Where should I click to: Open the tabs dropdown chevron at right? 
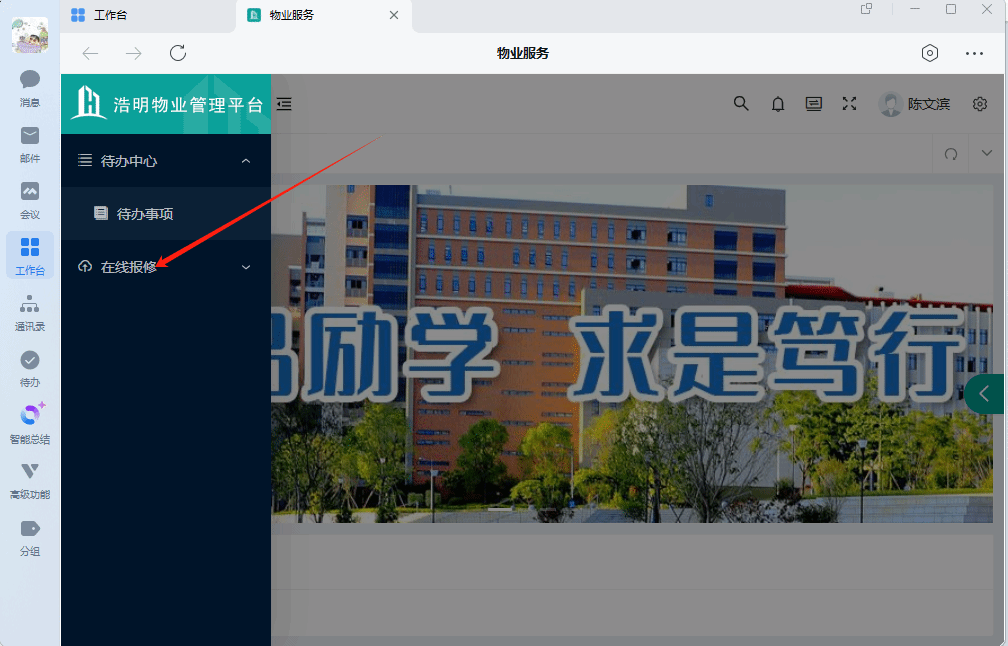[x=987, y=153]
